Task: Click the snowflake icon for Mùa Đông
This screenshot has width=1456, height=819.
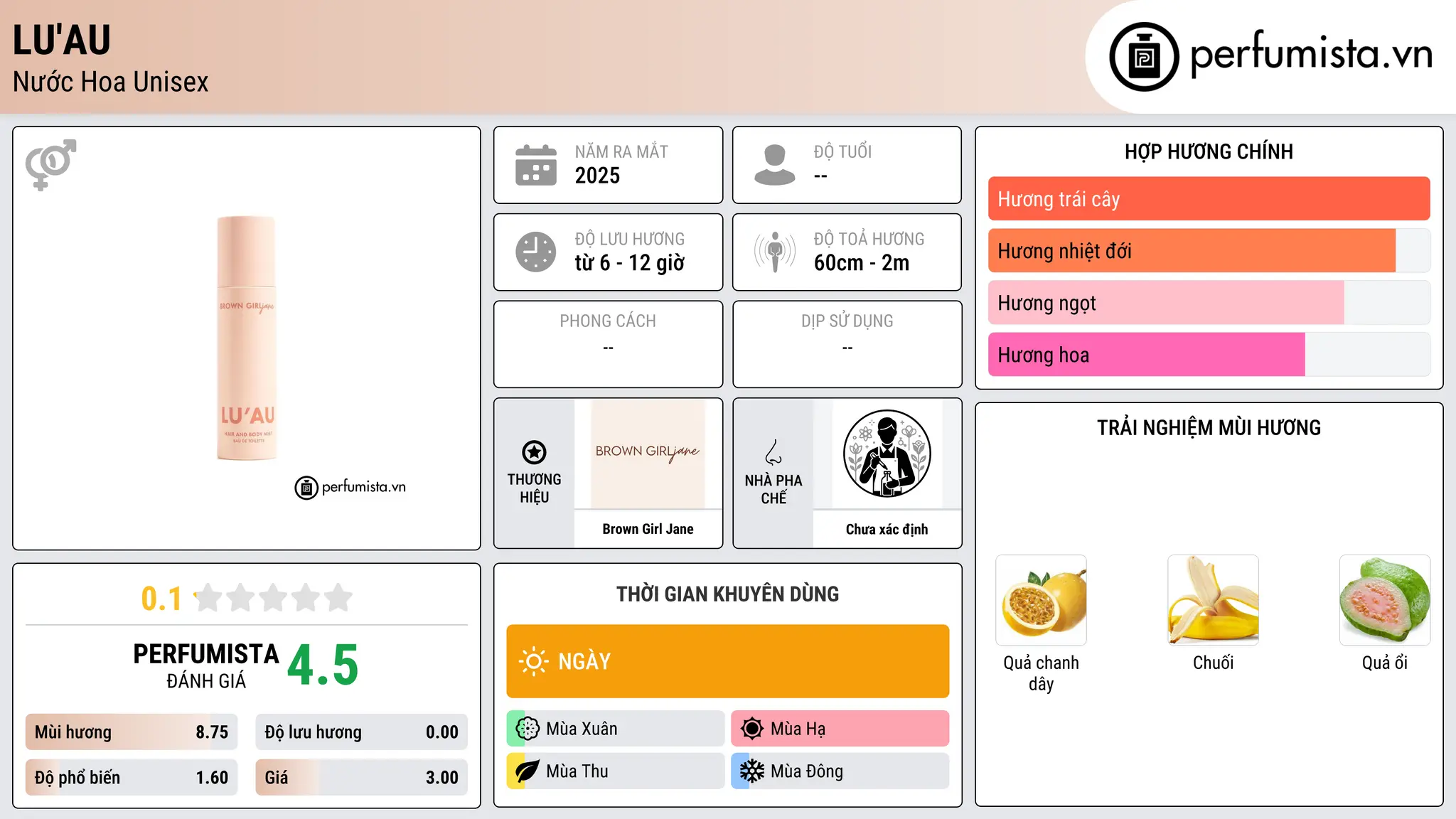Action: 752,771
